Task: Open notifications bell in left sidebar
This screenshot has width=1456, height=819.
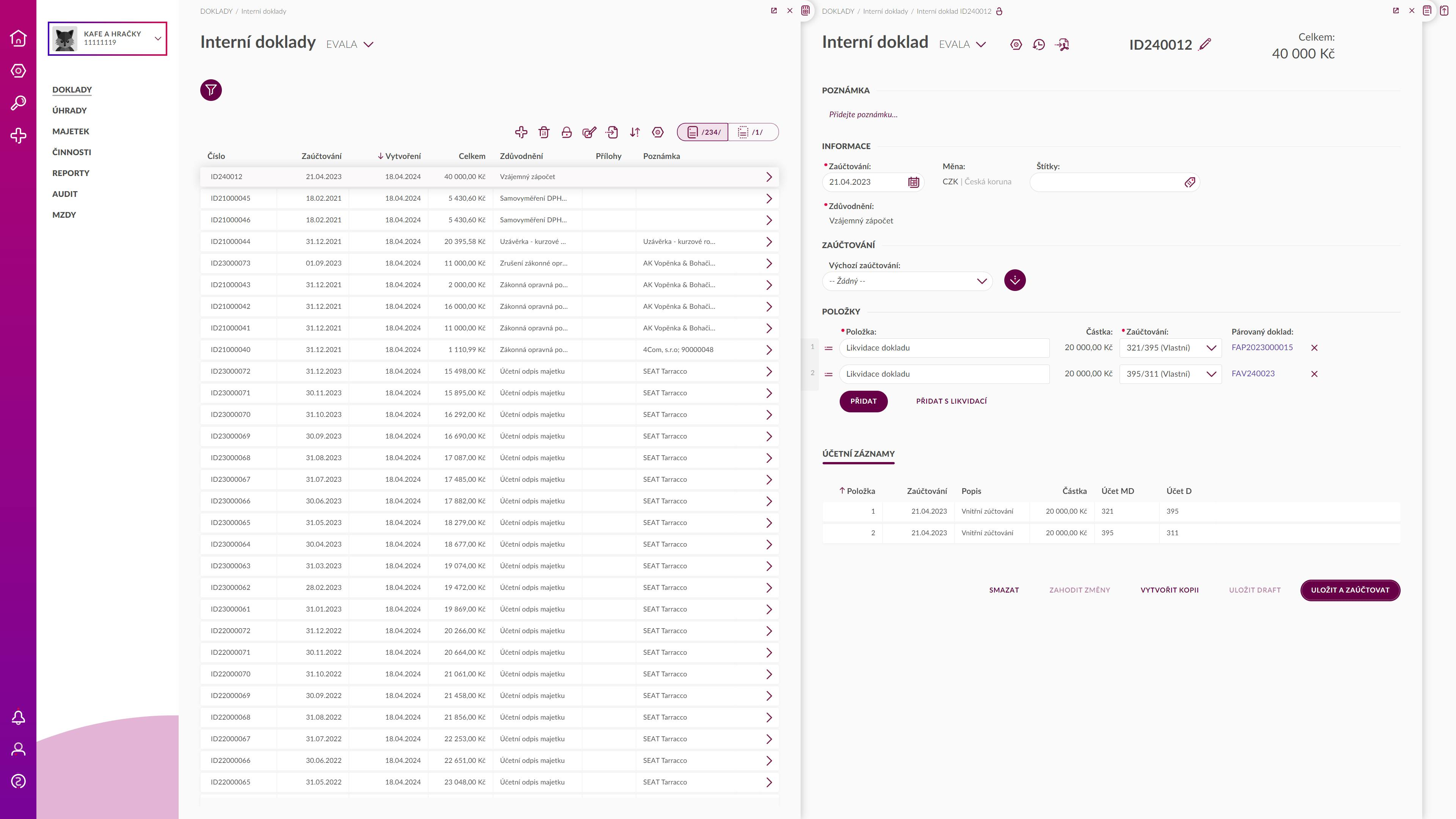Action: 18,717
